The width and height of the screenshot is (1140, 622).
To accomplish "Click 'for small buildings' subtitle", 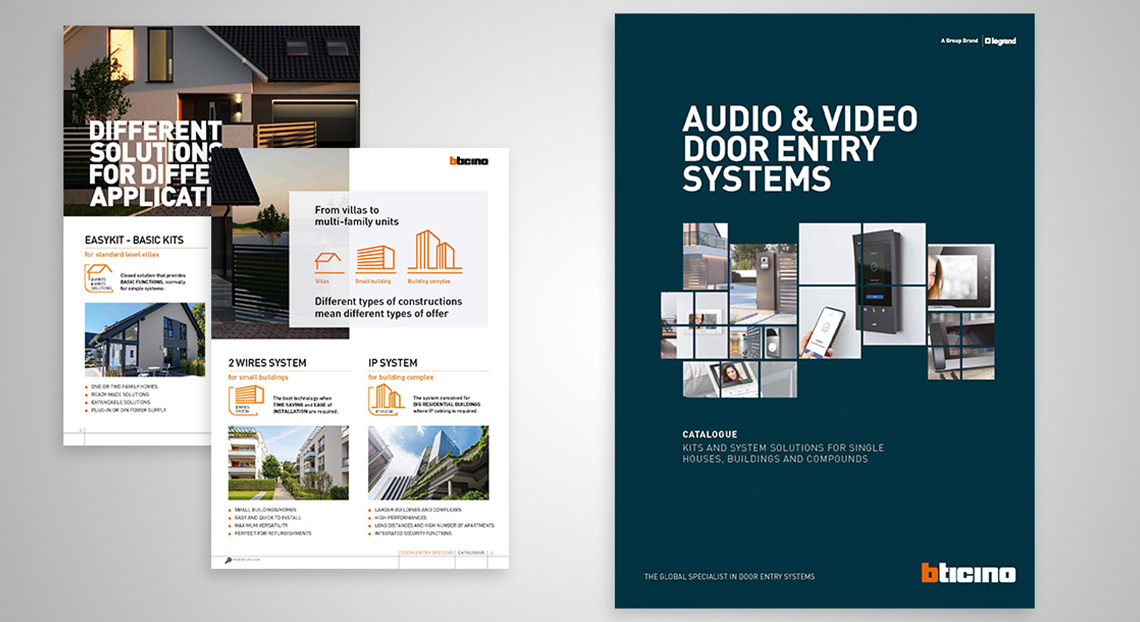I will [258, 378].
